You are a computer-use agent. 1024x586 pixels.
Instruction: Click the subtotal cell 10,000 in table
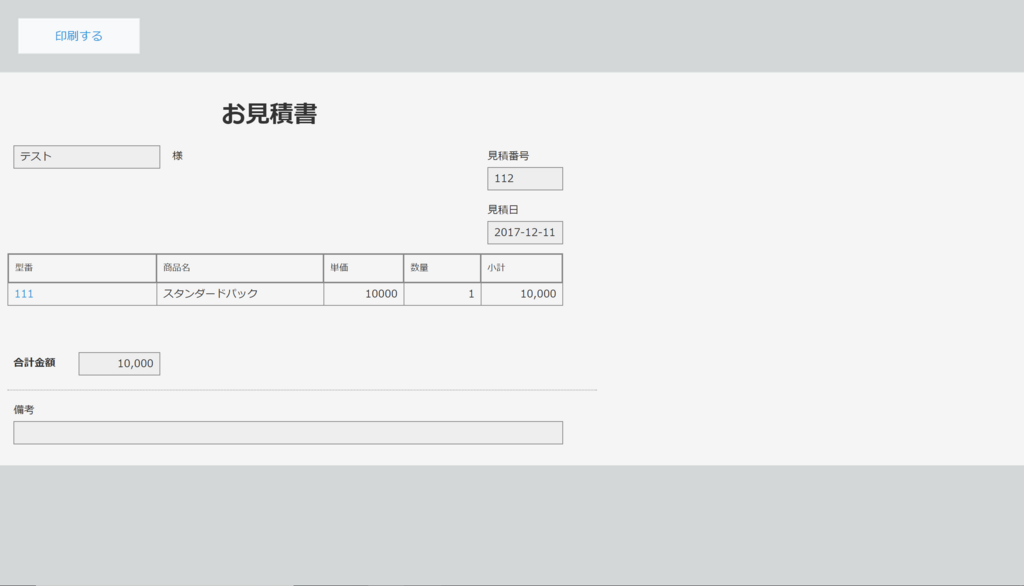click(522, 294)
